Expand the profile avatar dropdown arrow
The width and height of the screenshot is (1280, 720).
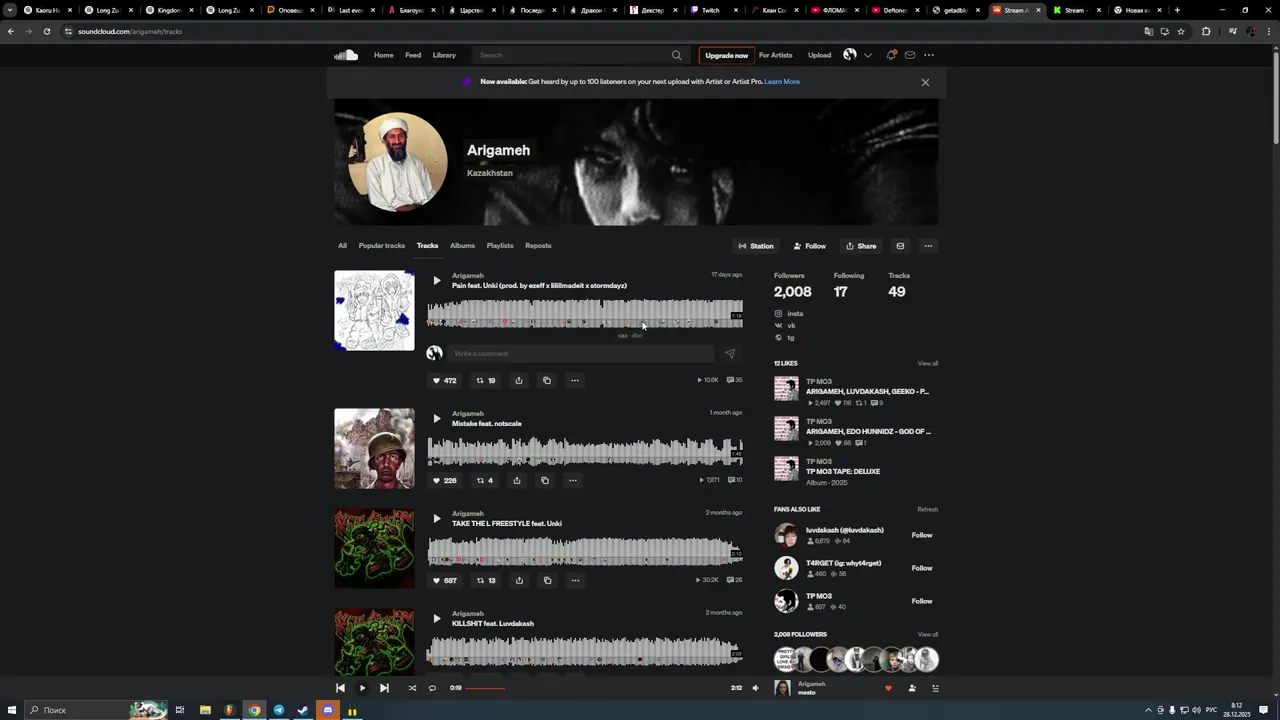coord(867,55)
